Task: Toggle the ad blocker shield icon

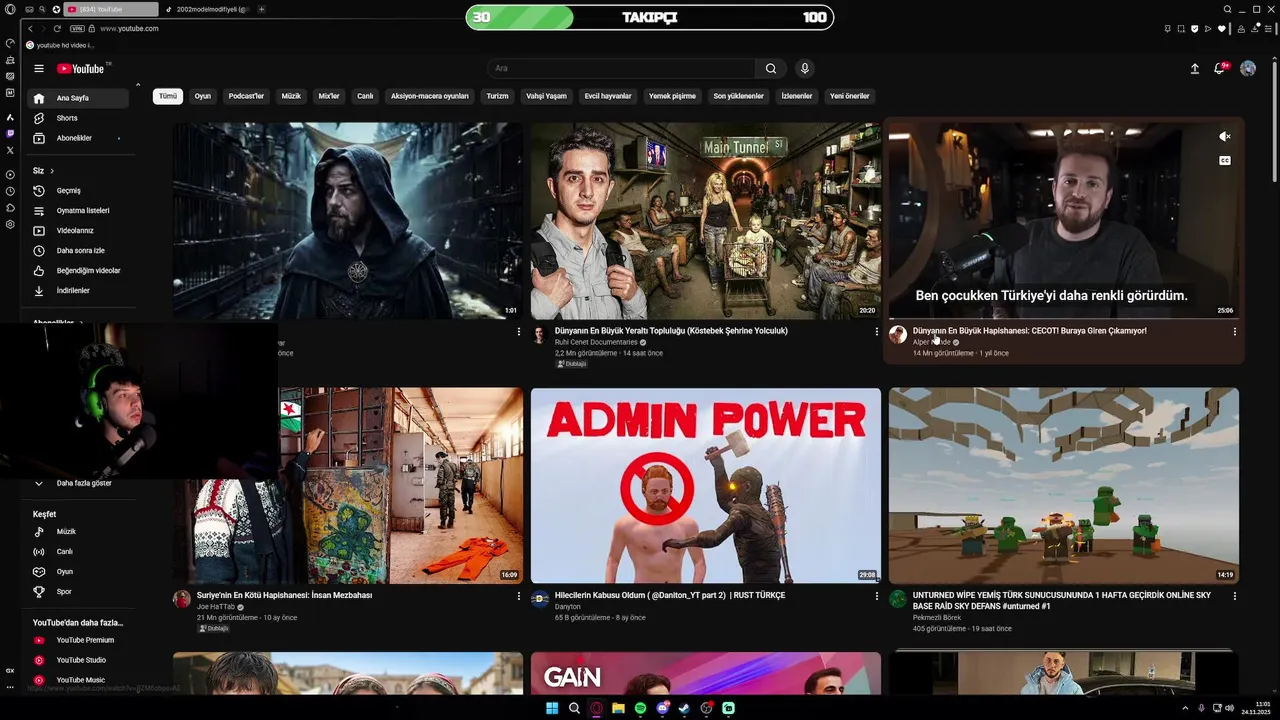Action: click(1194, 28)
